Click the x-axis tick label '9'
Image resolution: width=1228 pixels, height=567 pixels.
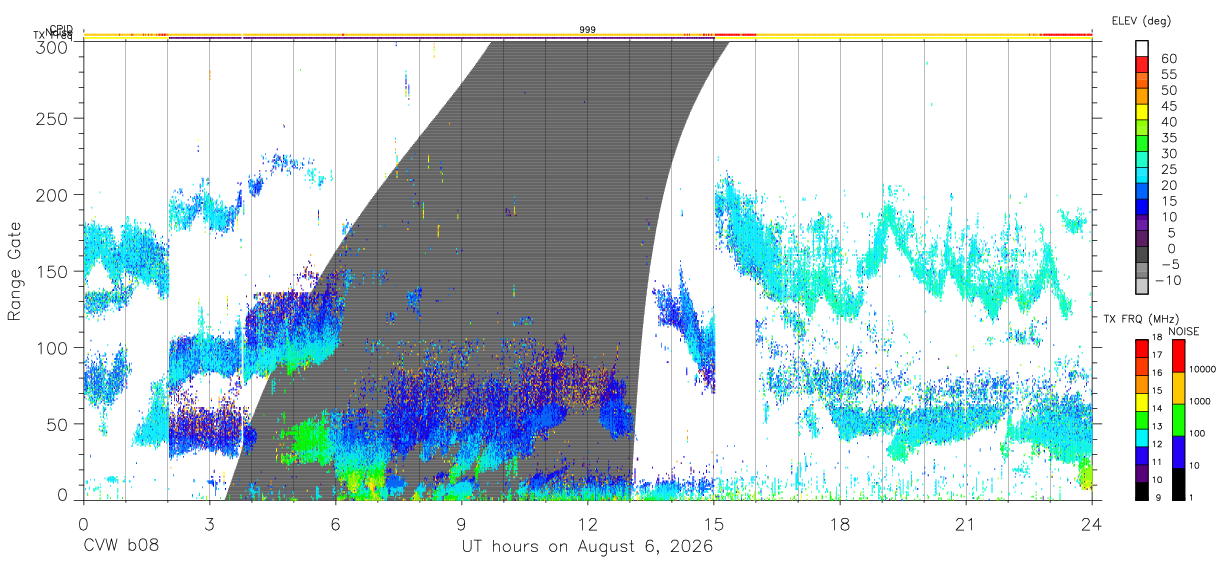coord(461,524)
